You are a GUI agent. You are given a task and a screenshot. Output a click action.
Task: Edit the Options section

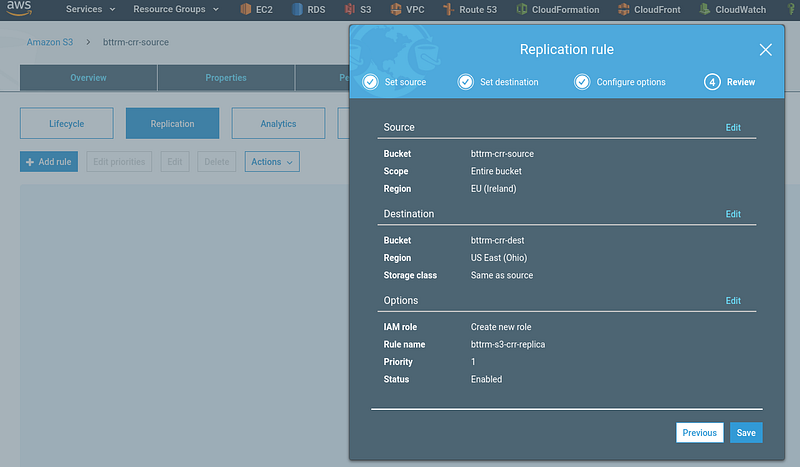click(733, 301)
